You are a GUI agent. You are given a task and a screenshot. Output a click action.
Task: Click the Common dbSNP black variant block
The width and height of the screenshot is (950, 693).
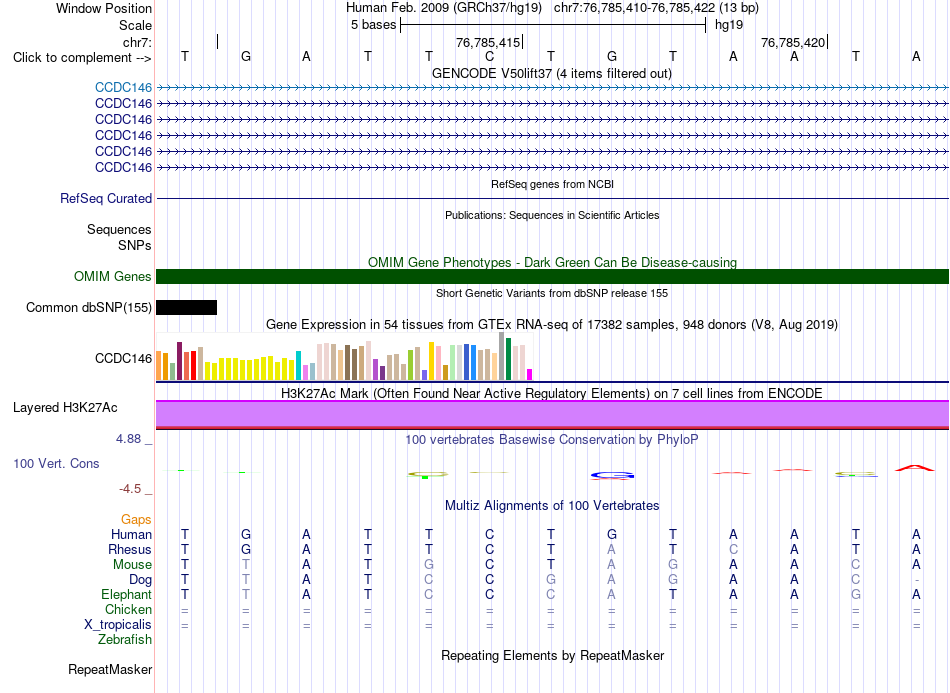coord(187,308)
